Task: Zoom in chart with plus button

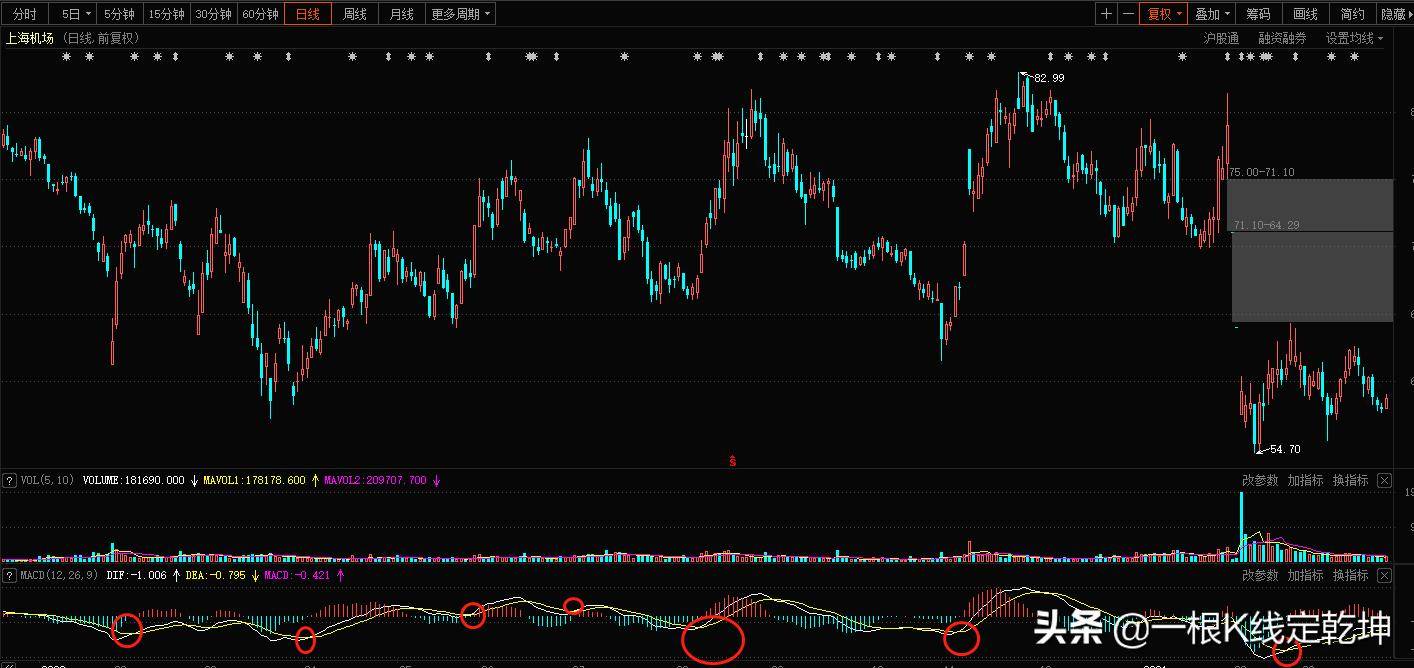Action: pyautogui.click(x=1106, y=14)
